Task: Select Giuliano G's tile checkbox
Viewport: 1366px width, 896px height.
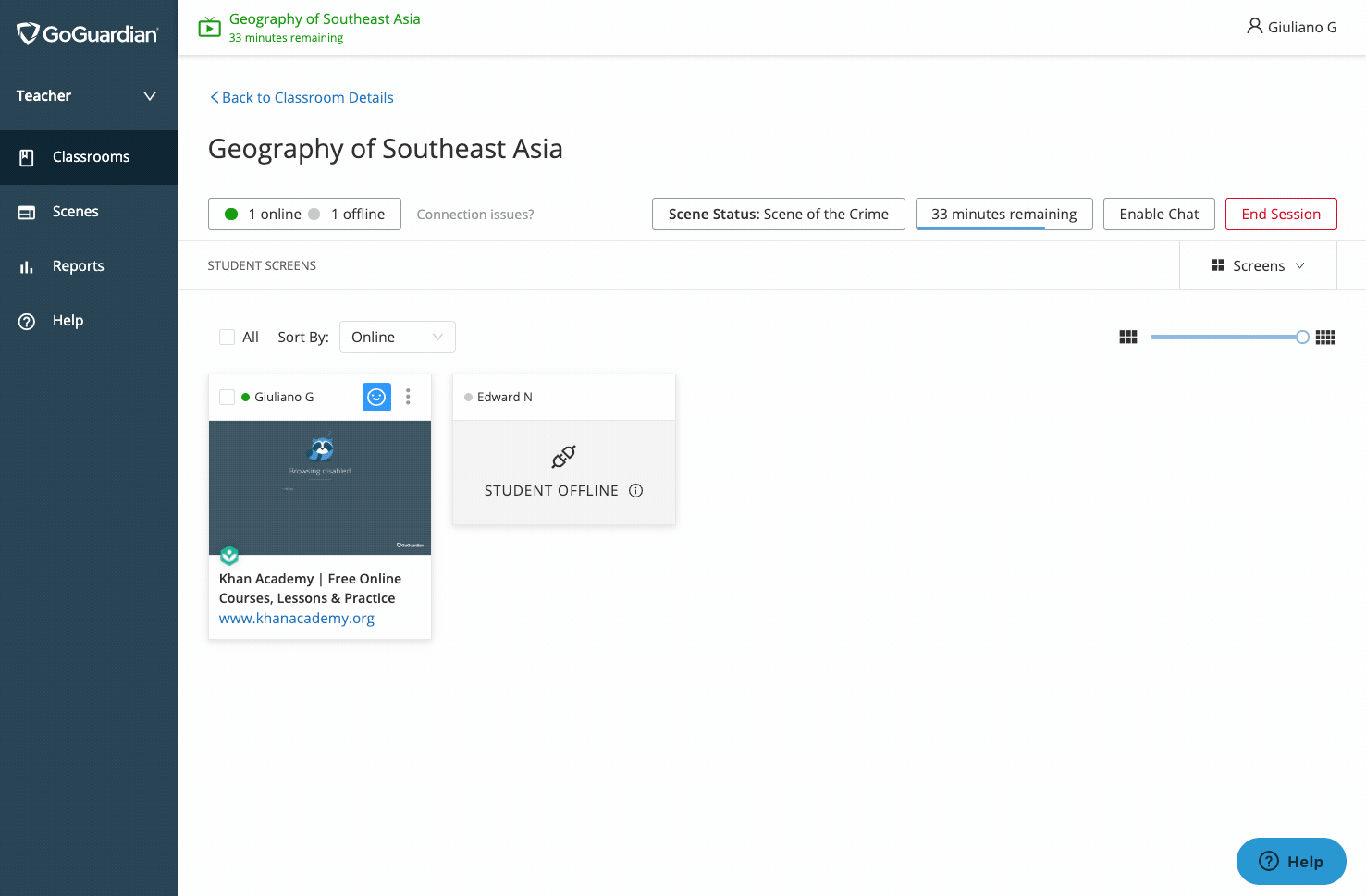Action: tap(227, 398)
